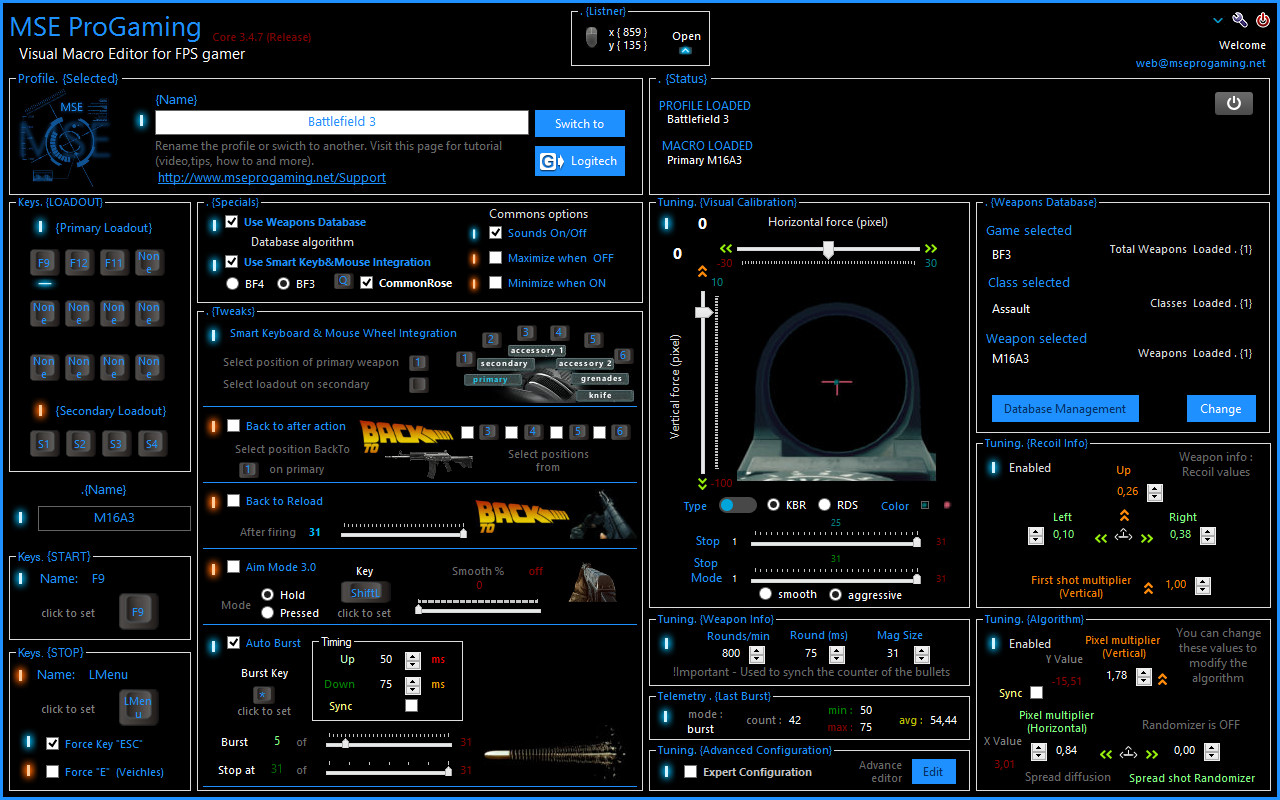Disable the Auto Burst checkbox
Viewport: 1280px width, 800px height.
click(x=234, y=643)
